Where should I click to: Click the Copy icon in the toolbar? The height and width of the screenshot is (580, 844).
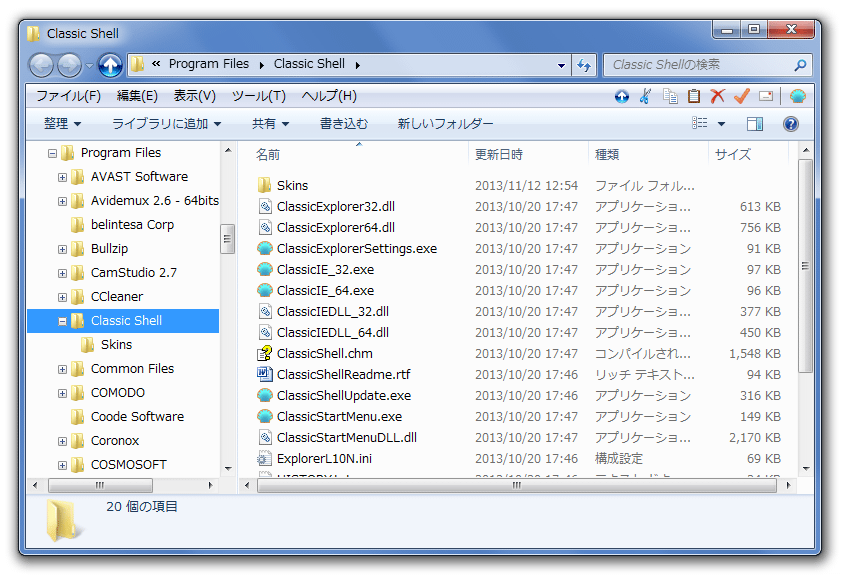pos(670,96)
